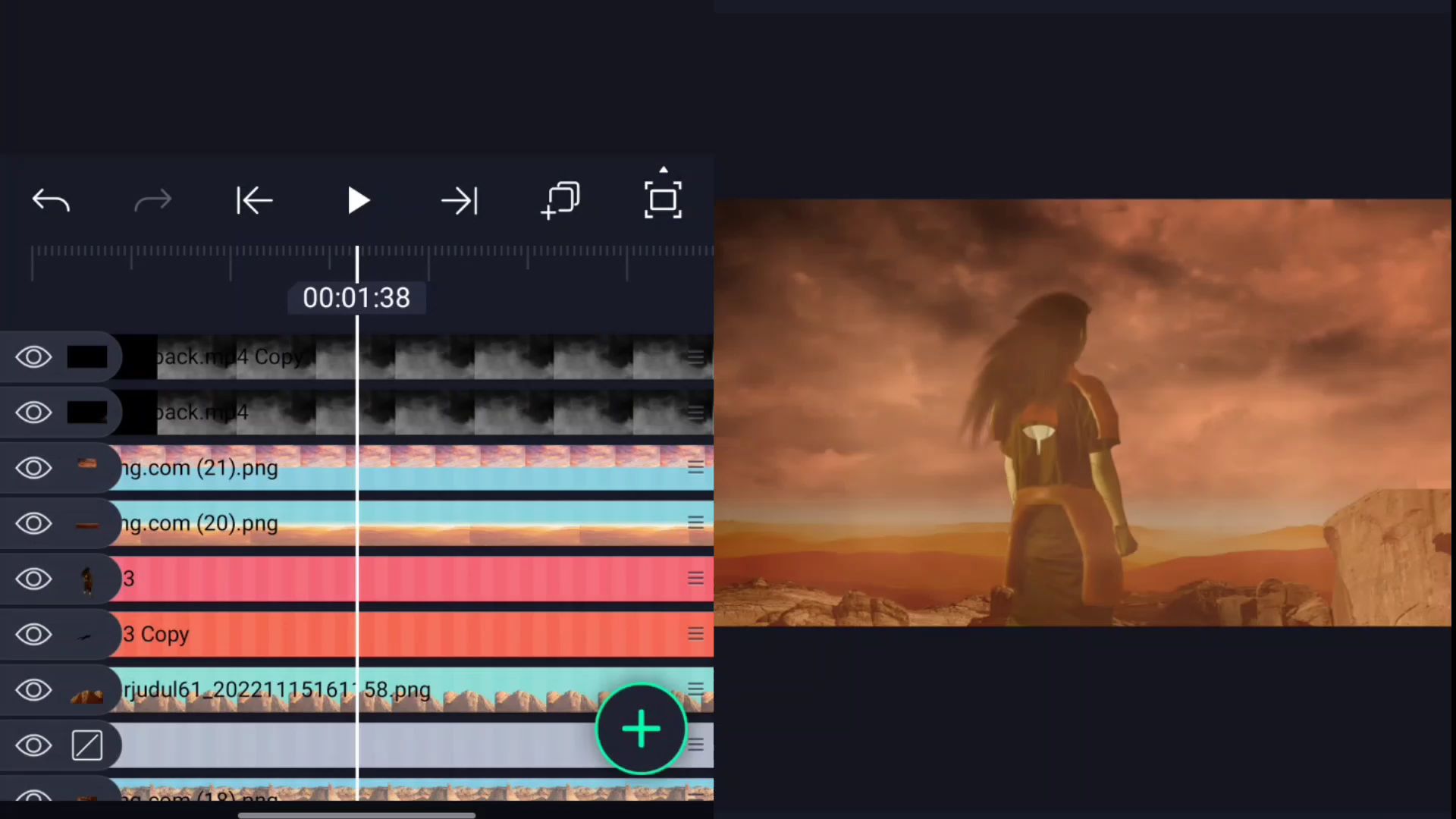Click the fit-to-screen frame icon
The image size is (1456, 819).
click(x=663, y=200)
